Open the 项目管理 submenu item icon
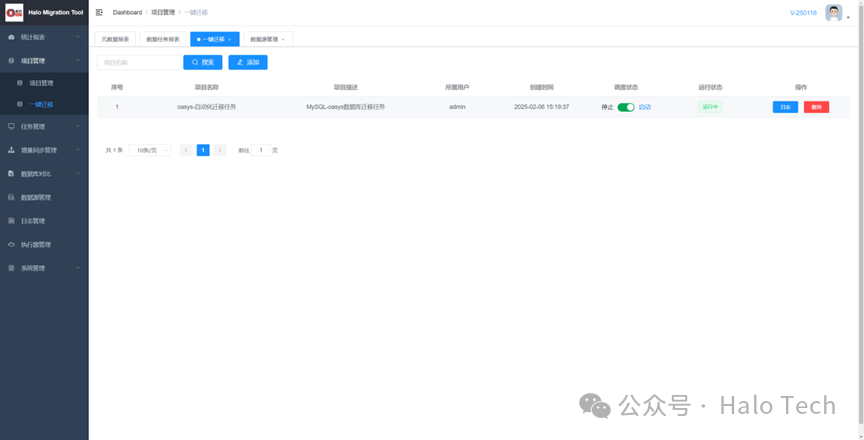 coord(20,83)
